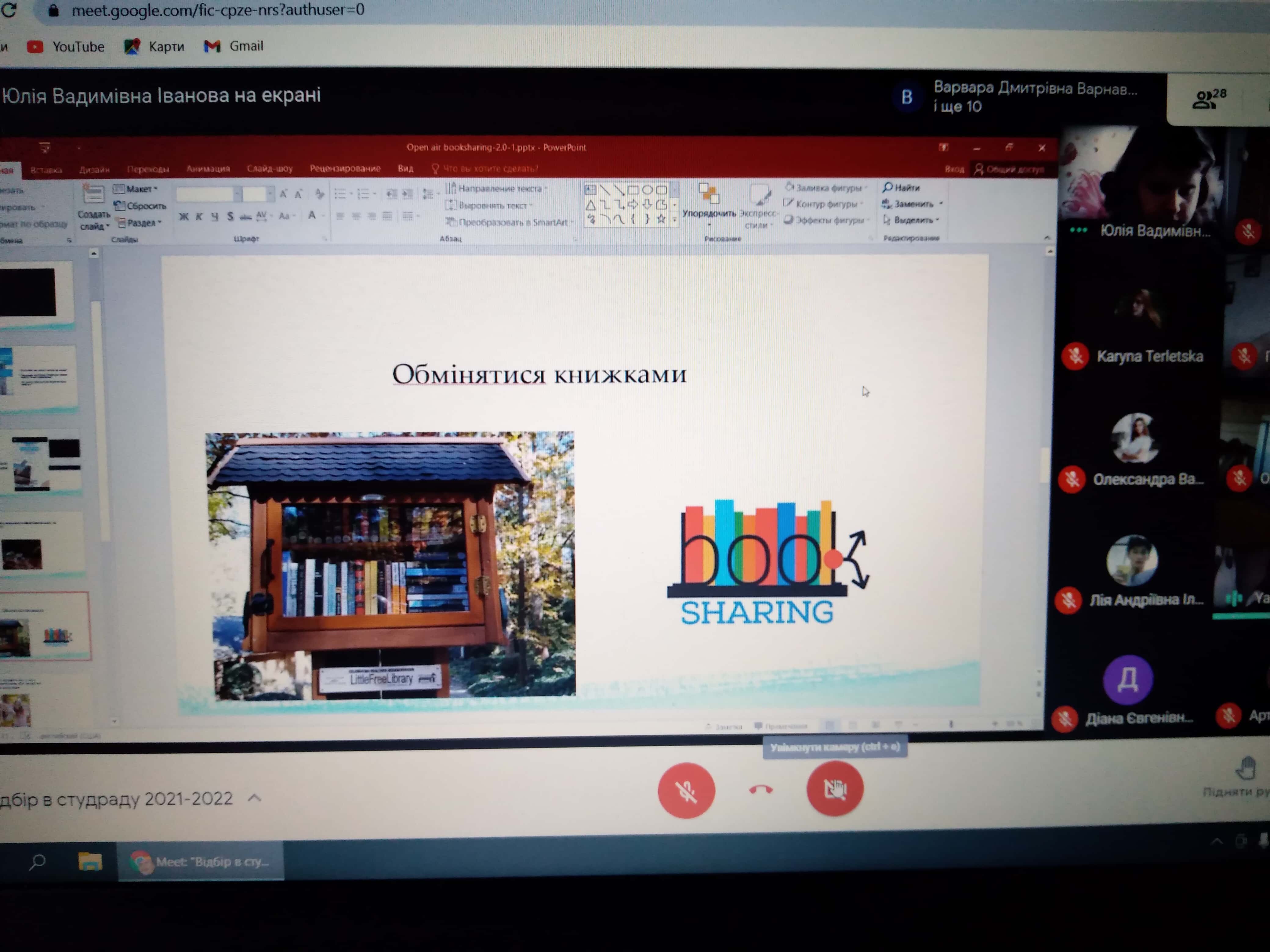The height and width of the screenshot is (952, 1270).
Task: Expand meeting details chevron next to the meeting title
Action: click(254, 798)
